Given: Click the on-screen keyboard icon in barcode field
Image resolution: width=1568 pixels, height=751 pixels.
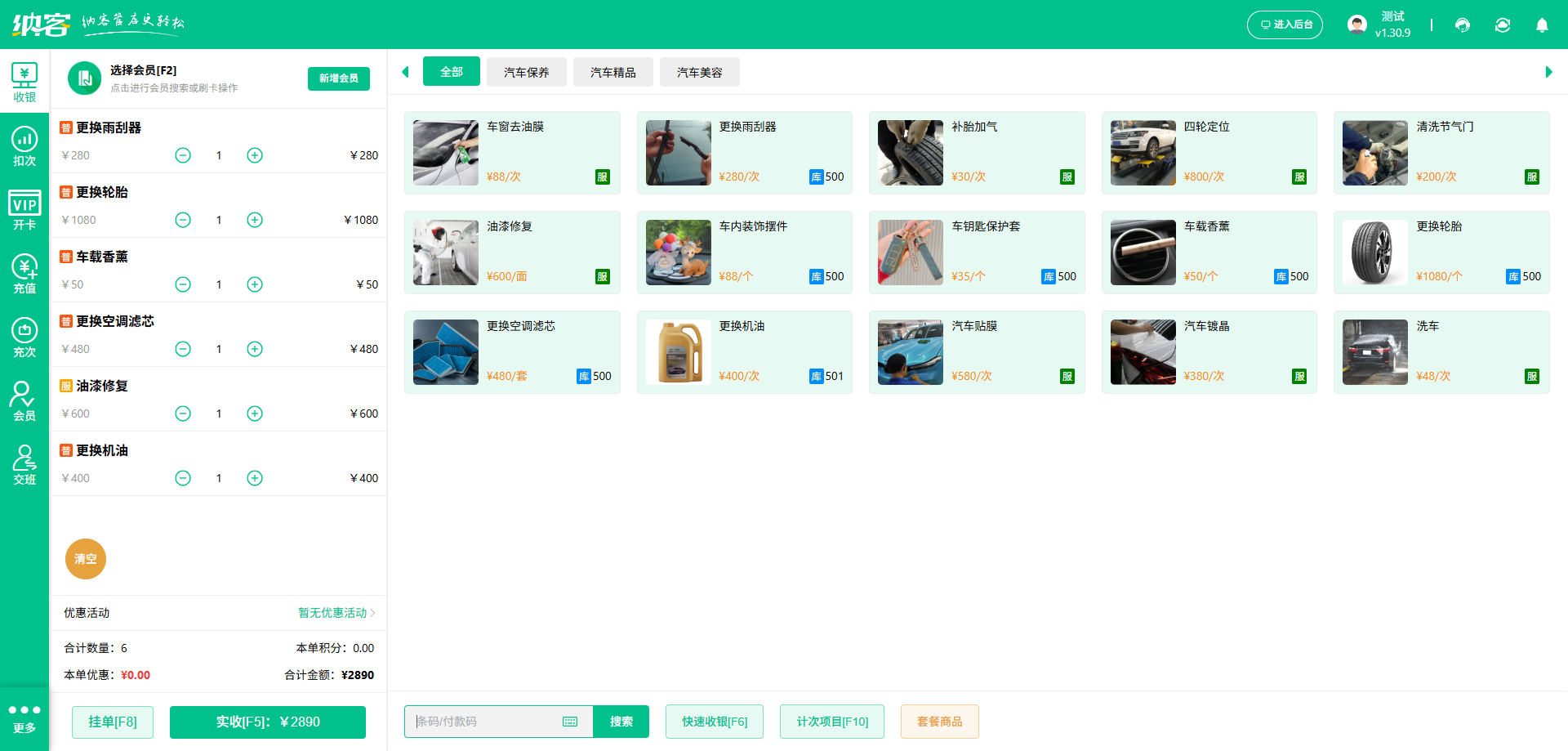Looking at the screenshot, I should [x=569, y=722].
